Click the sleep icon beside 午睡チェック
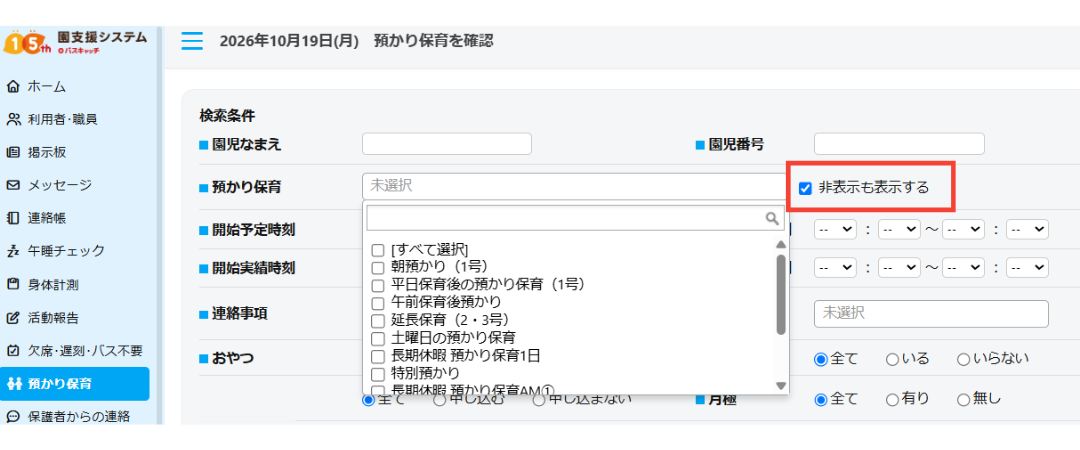Screen dimensions: 1080x450 tap(13, 251)
